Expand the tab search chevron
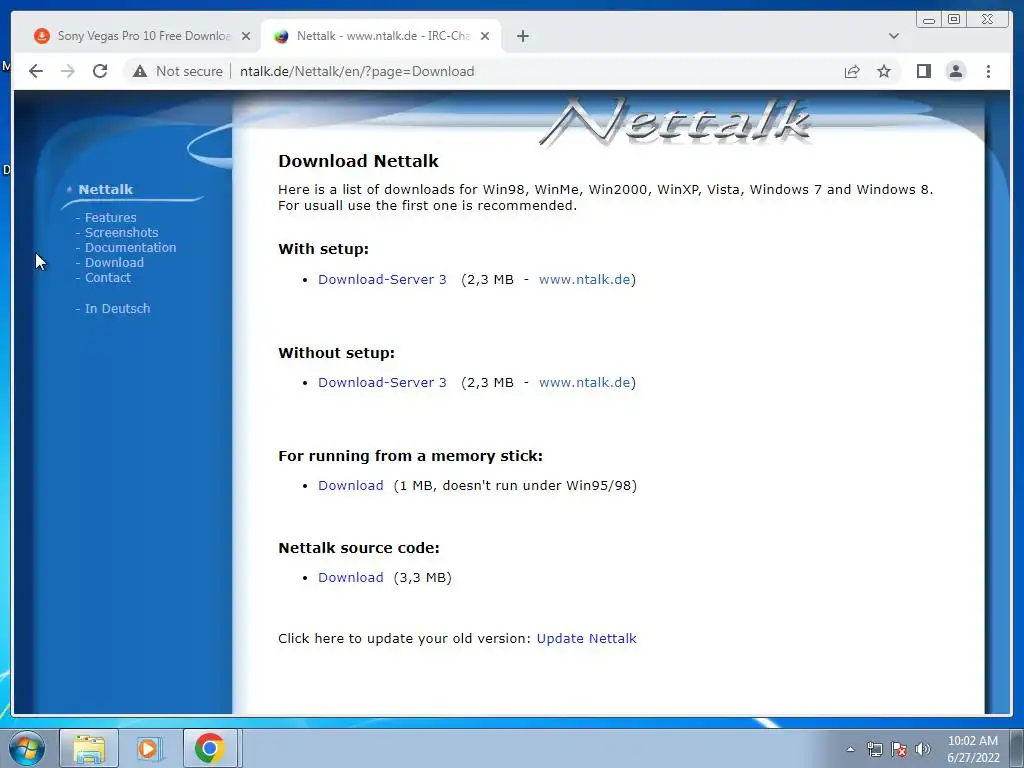Image resolution: width=1024 pixels, height=768 pixels. click(x=894, y=36)
